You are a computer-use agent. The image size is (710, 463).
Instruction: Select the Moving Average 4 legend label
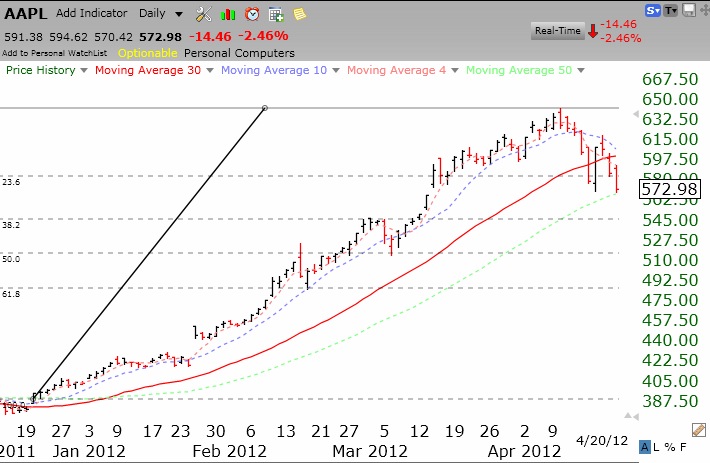[396, 70]
